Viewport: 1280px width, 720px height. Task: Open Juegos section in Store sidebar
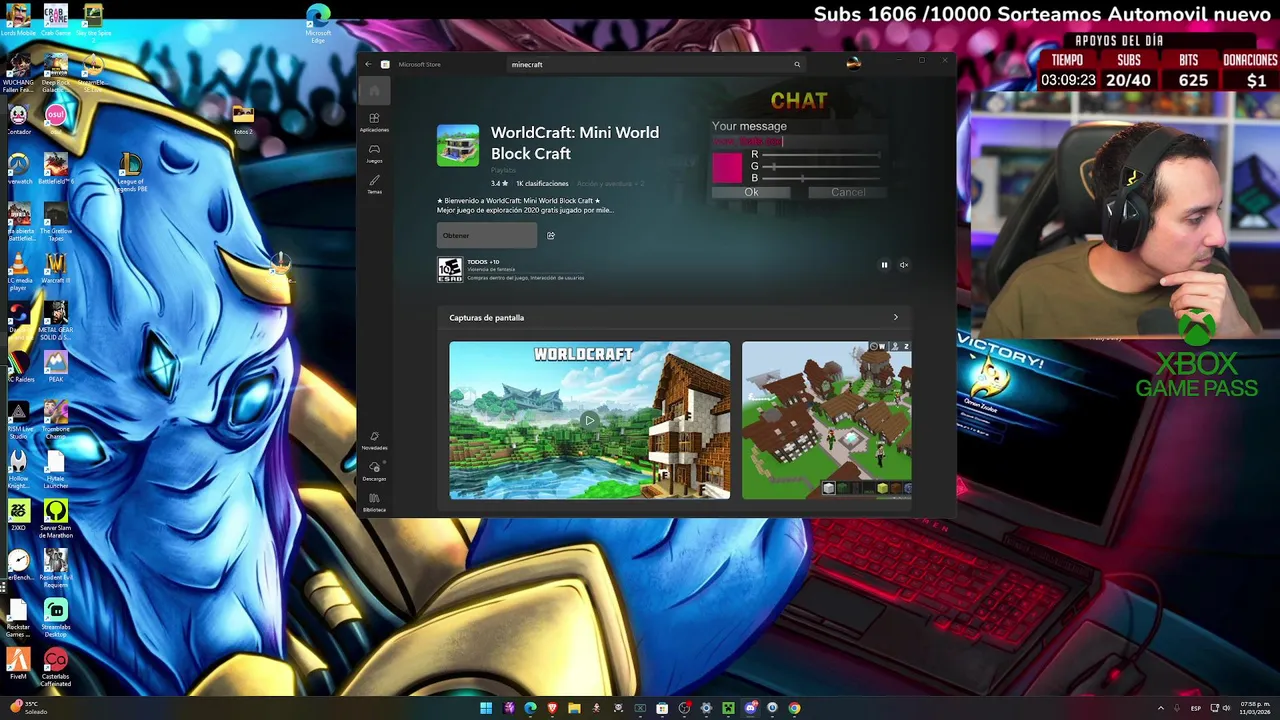point(374,153)
